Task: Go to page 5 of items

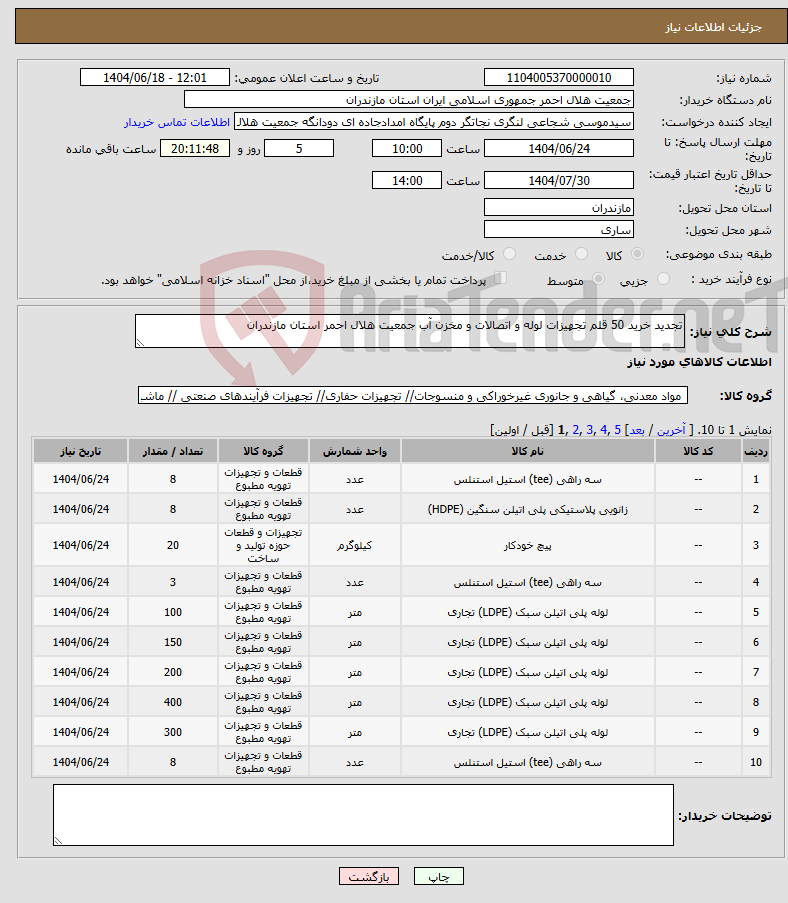Action: click(x=617, y=430)
